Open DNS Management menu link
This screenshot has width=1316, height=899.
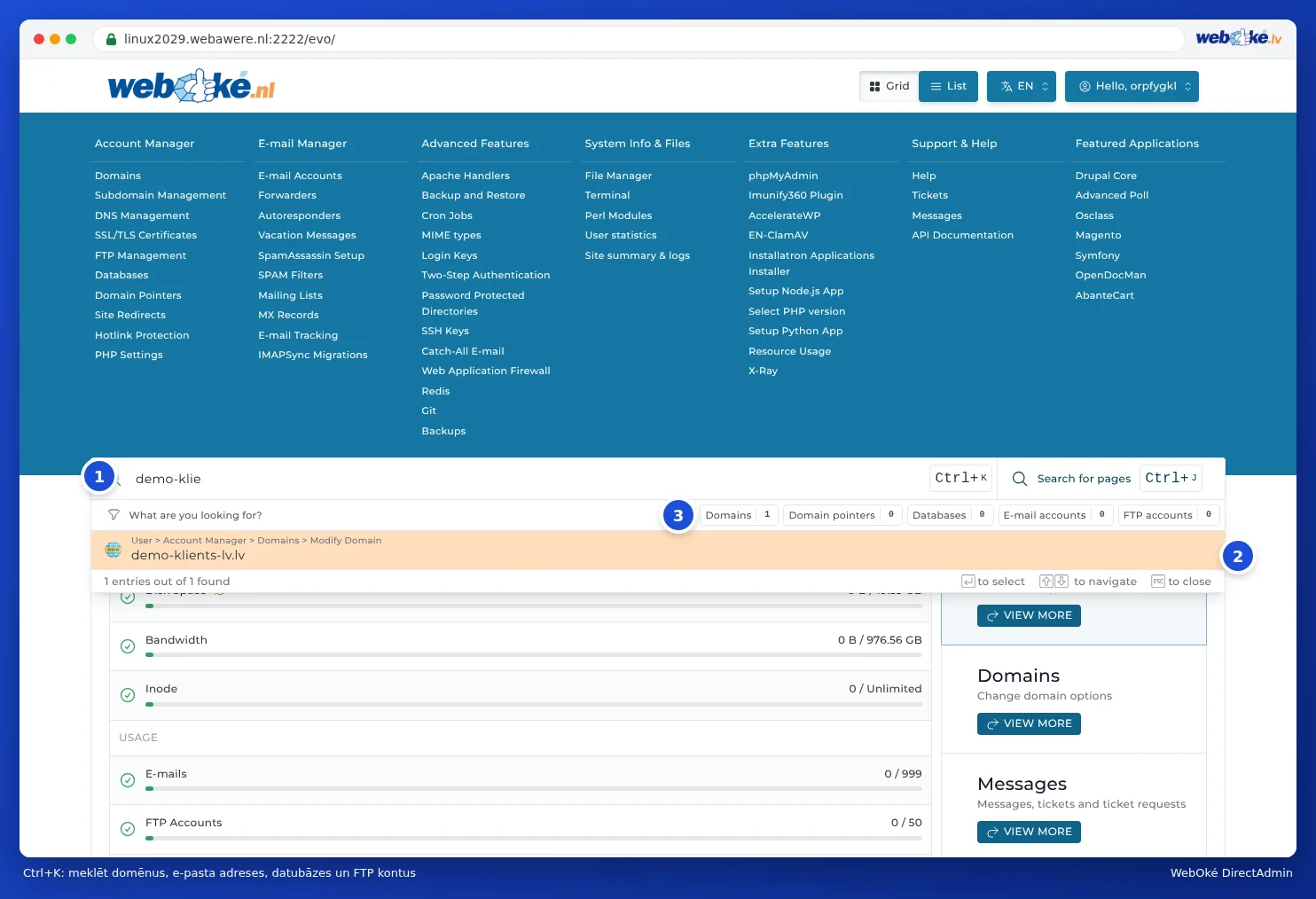(142, 215)
